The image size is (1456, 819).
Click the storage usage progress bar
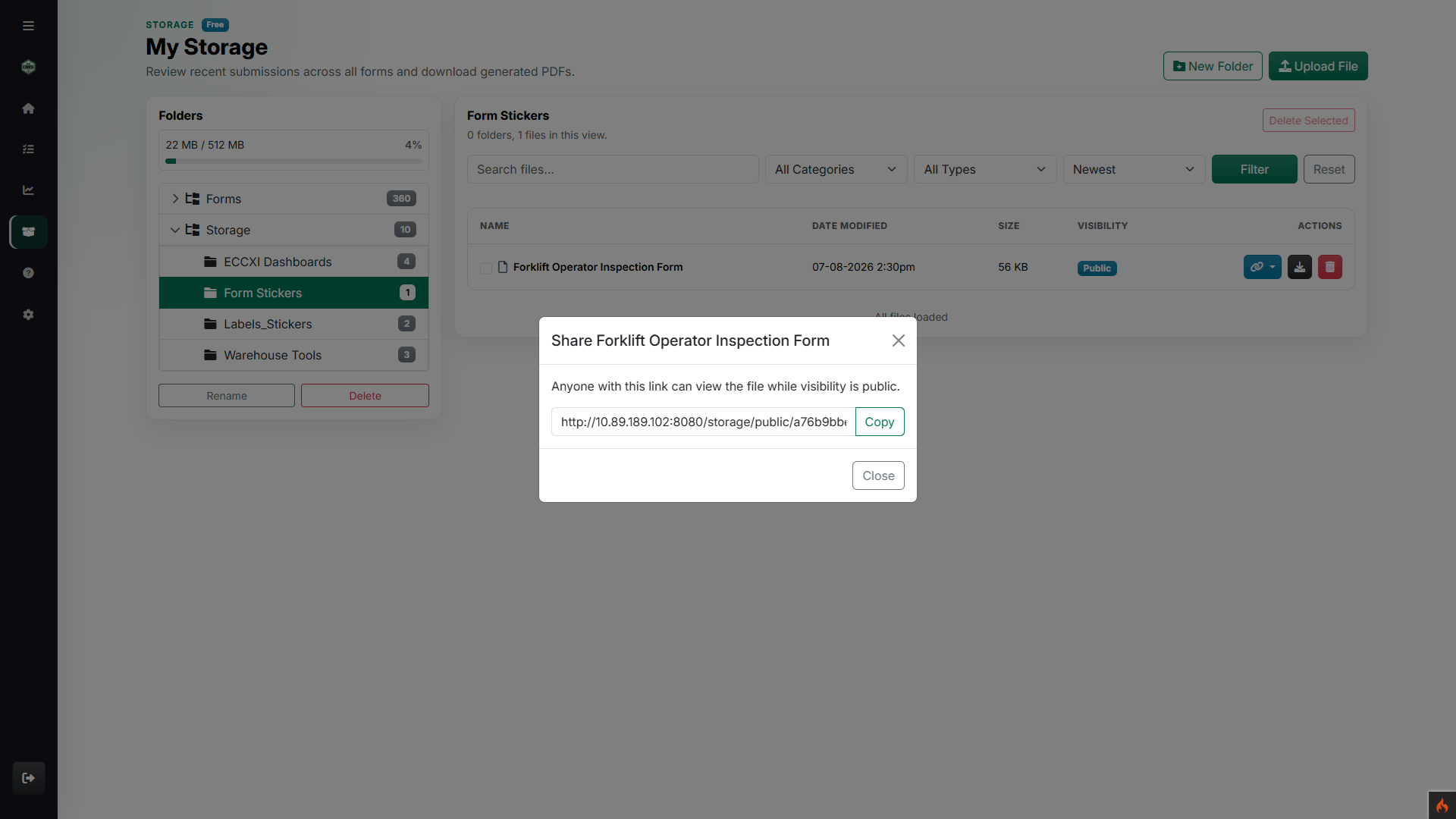[x=293, y=161]
